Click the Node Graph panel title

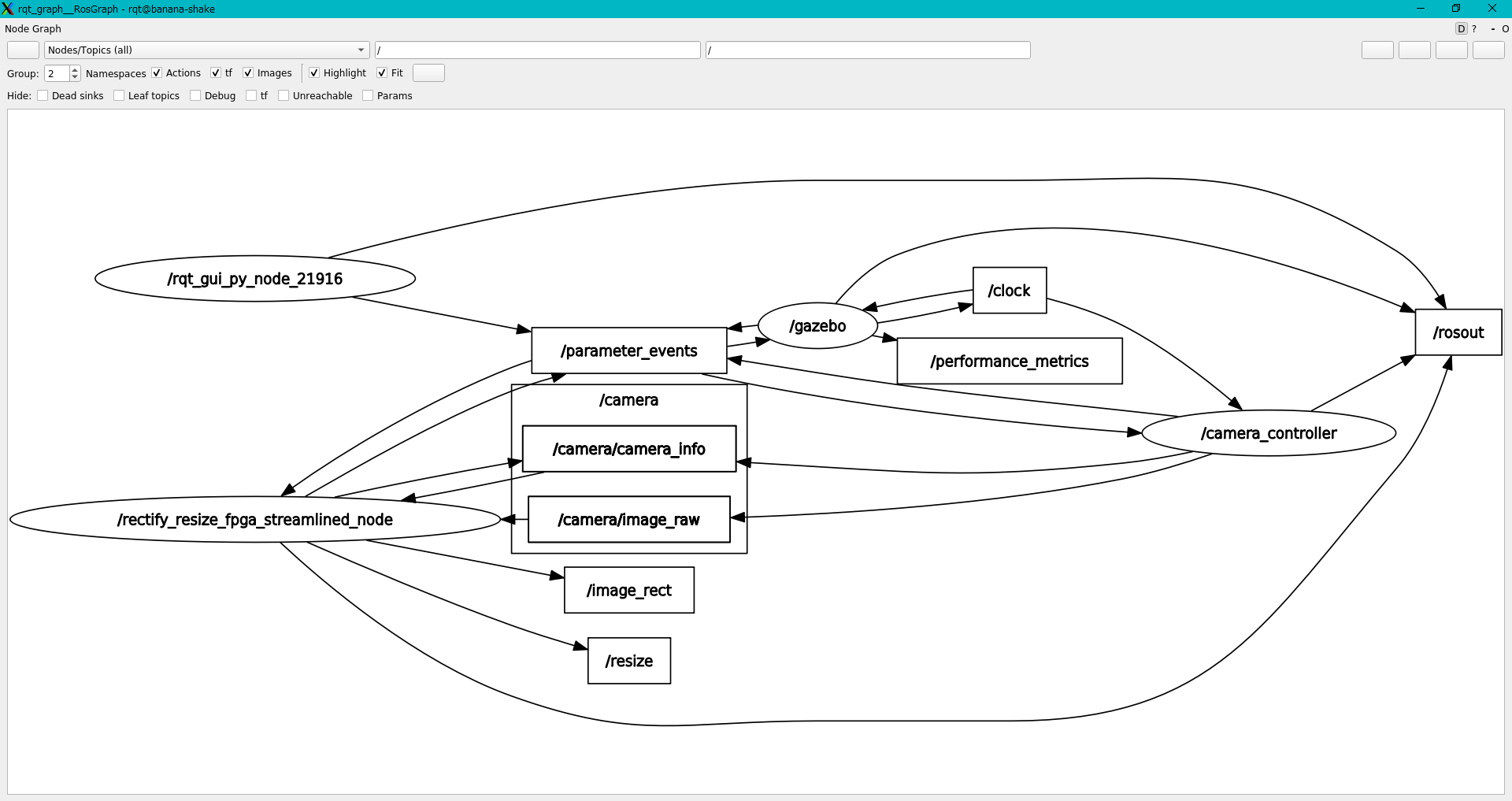click(x=33, y=28)
